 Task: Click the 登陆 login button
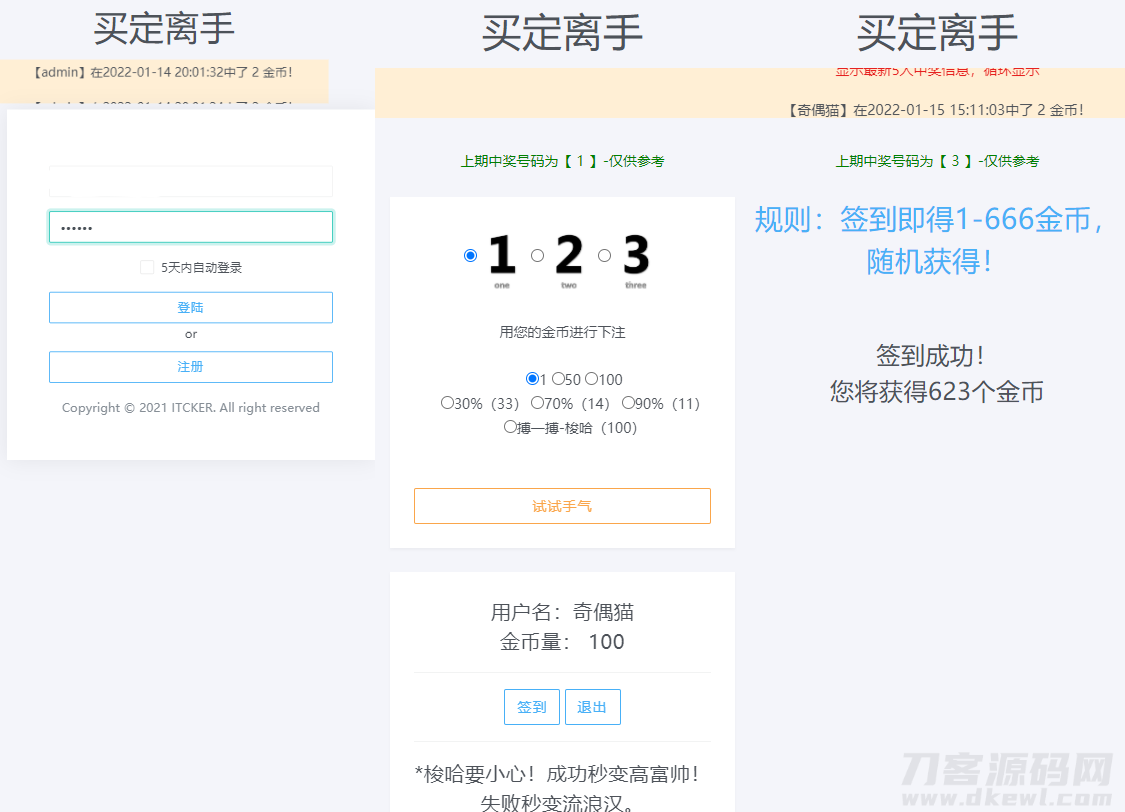(190, 307)
